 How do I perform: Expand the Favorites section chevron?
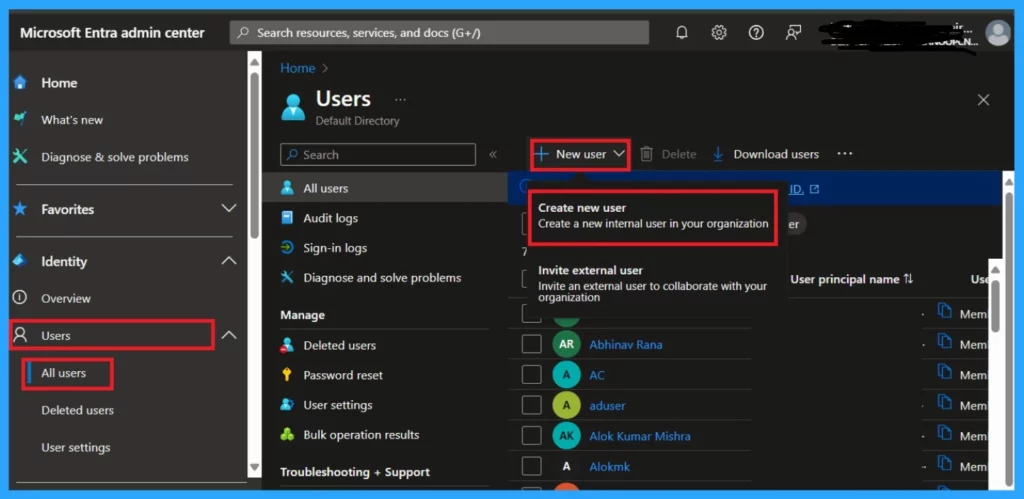[x=229, y=209]
